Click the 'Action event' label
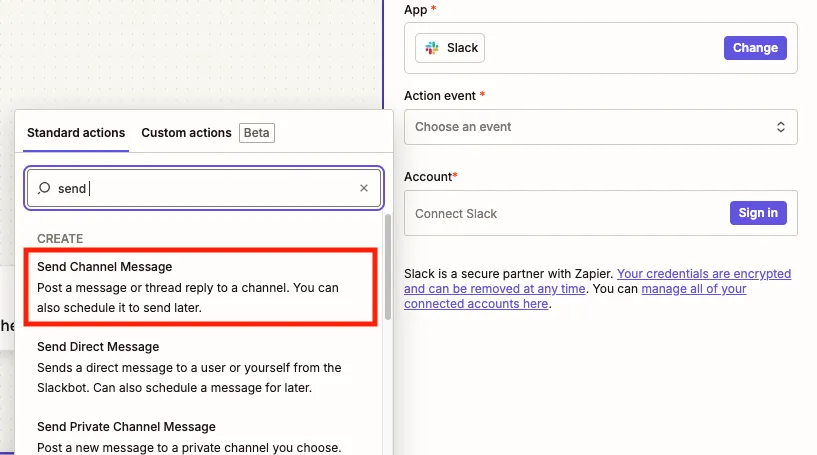Viewport: 817px width, 455px height. [x=440, y=96]
